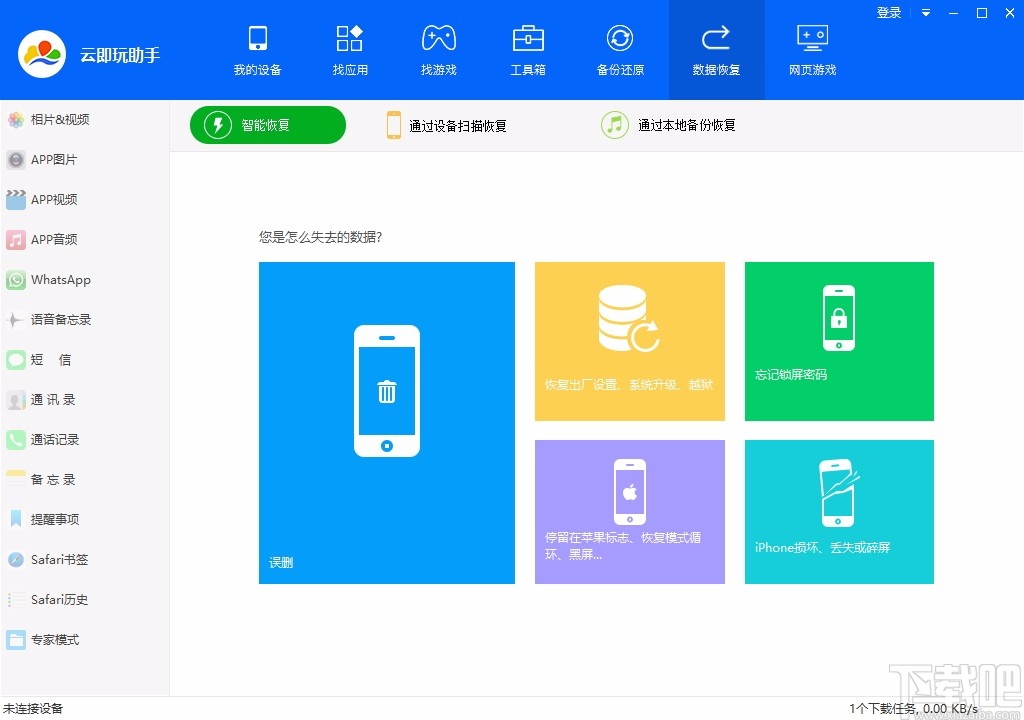
Task: Open the 网页游戏 (Web Games) icon
Action: coord(812,47)
